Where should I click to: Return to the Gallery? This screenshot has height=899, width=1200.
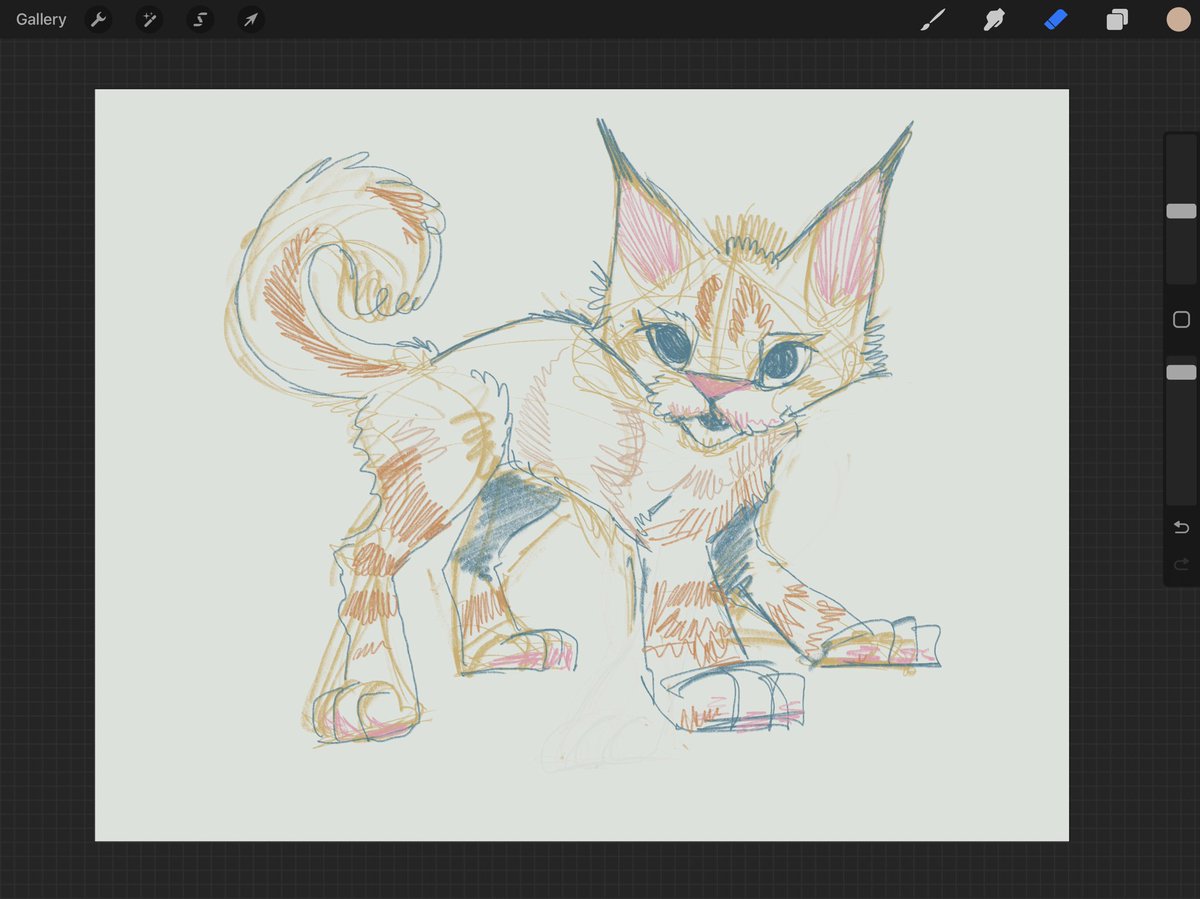coord(40,18)
